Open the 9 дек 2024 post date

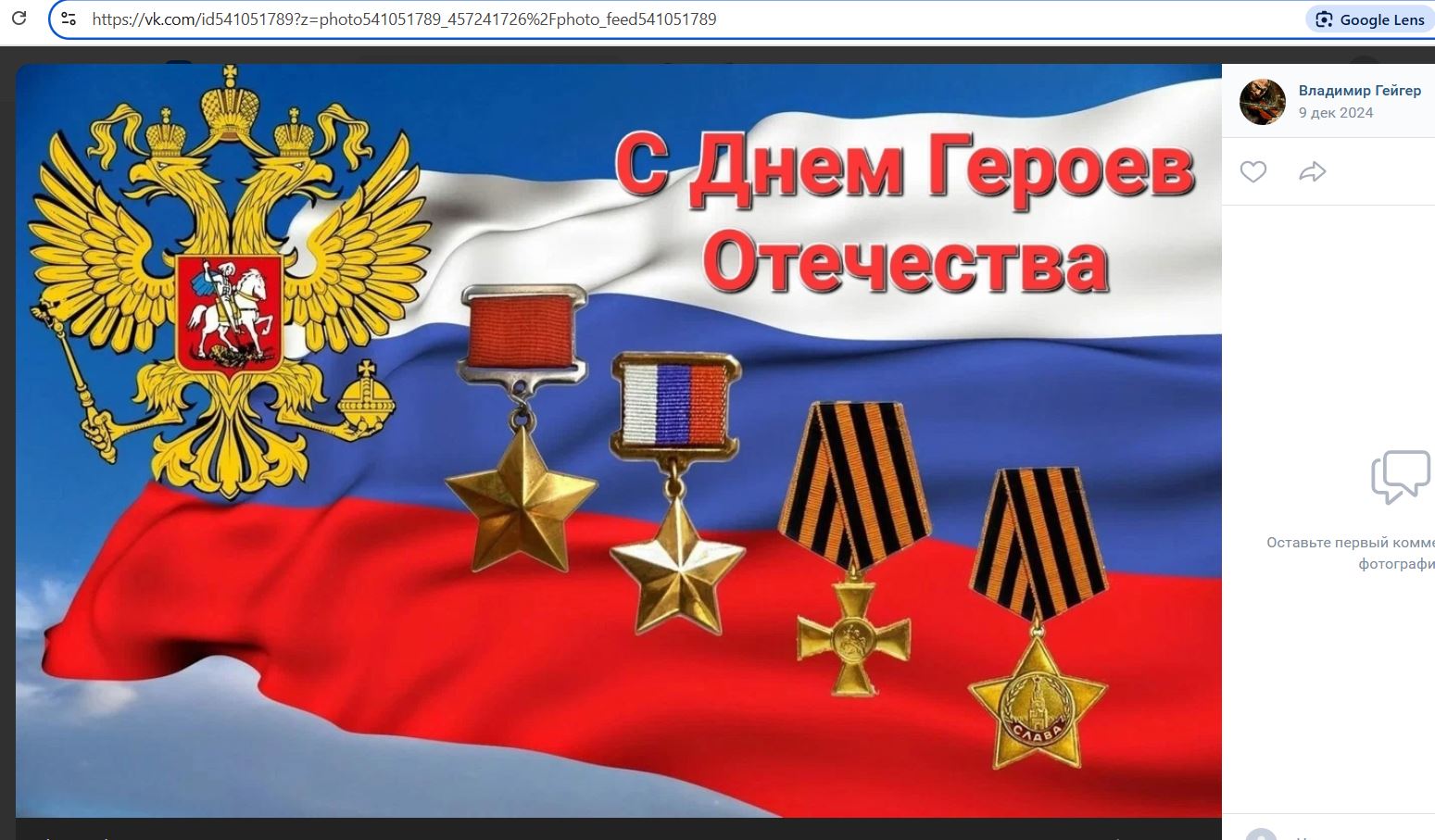pyautogui.click(x=1335, y=113)
